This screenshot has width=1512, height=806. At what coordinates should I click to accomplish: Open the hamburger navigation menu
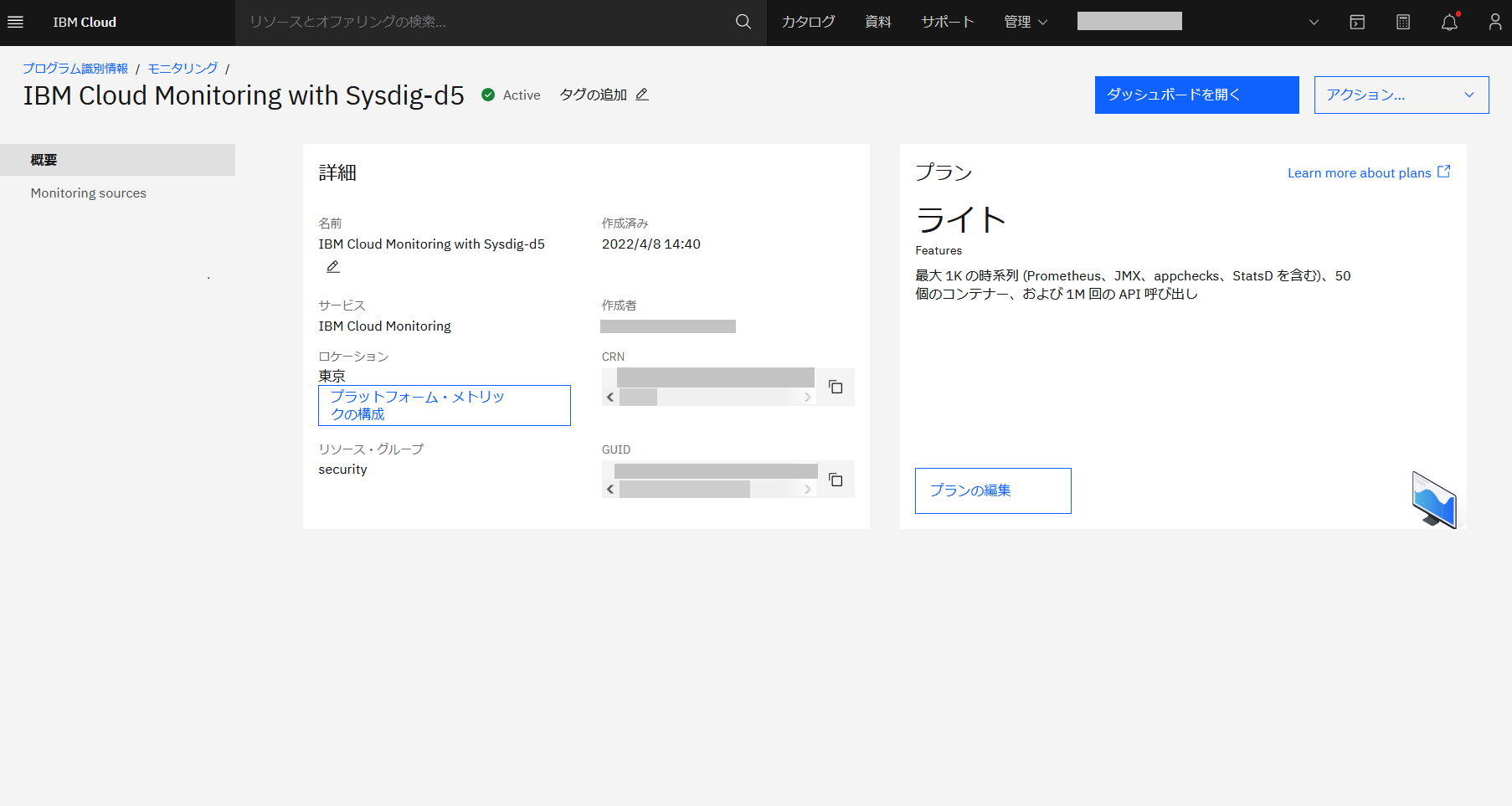[x=15, y=23]
